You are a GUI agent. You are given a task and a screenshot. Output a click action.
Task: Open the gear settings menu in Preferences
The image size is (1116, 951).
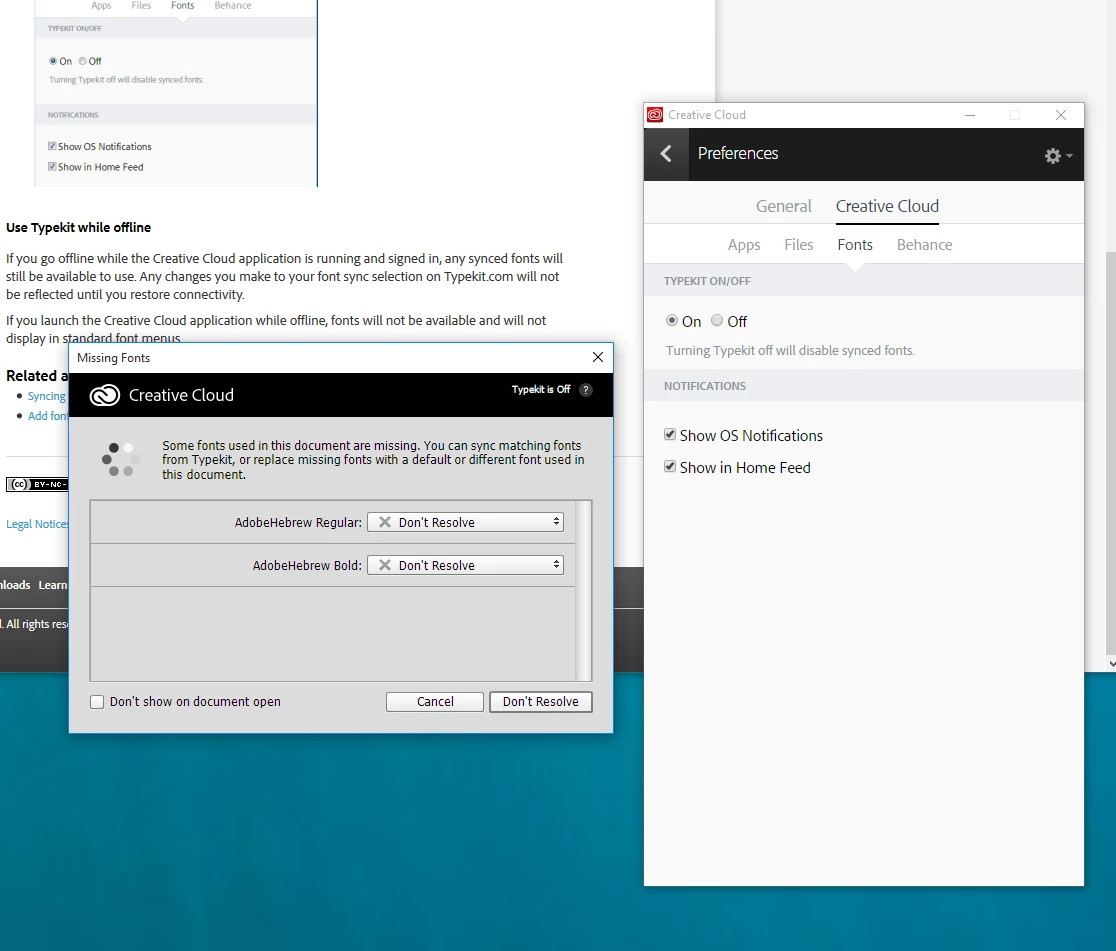coord(1058,156)
